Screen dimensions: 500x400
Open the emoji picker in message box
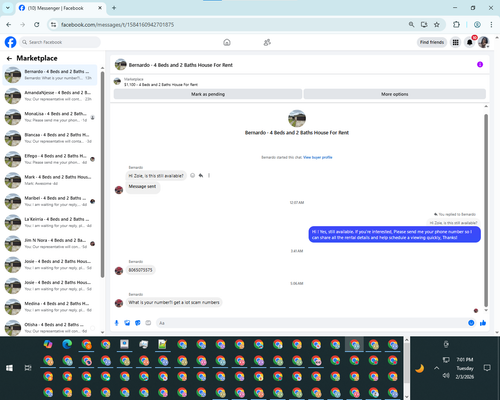pos(471,323)
